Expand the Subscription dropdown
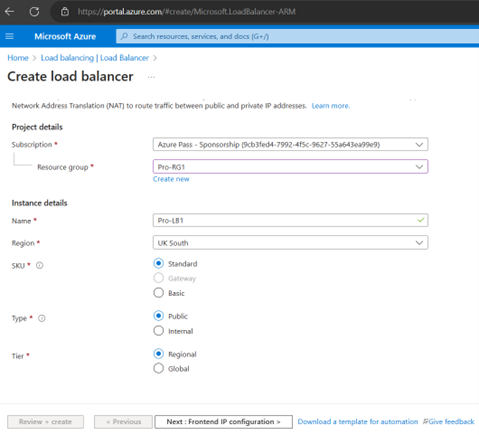The image size is (479, 435). (x=290, y=144)
